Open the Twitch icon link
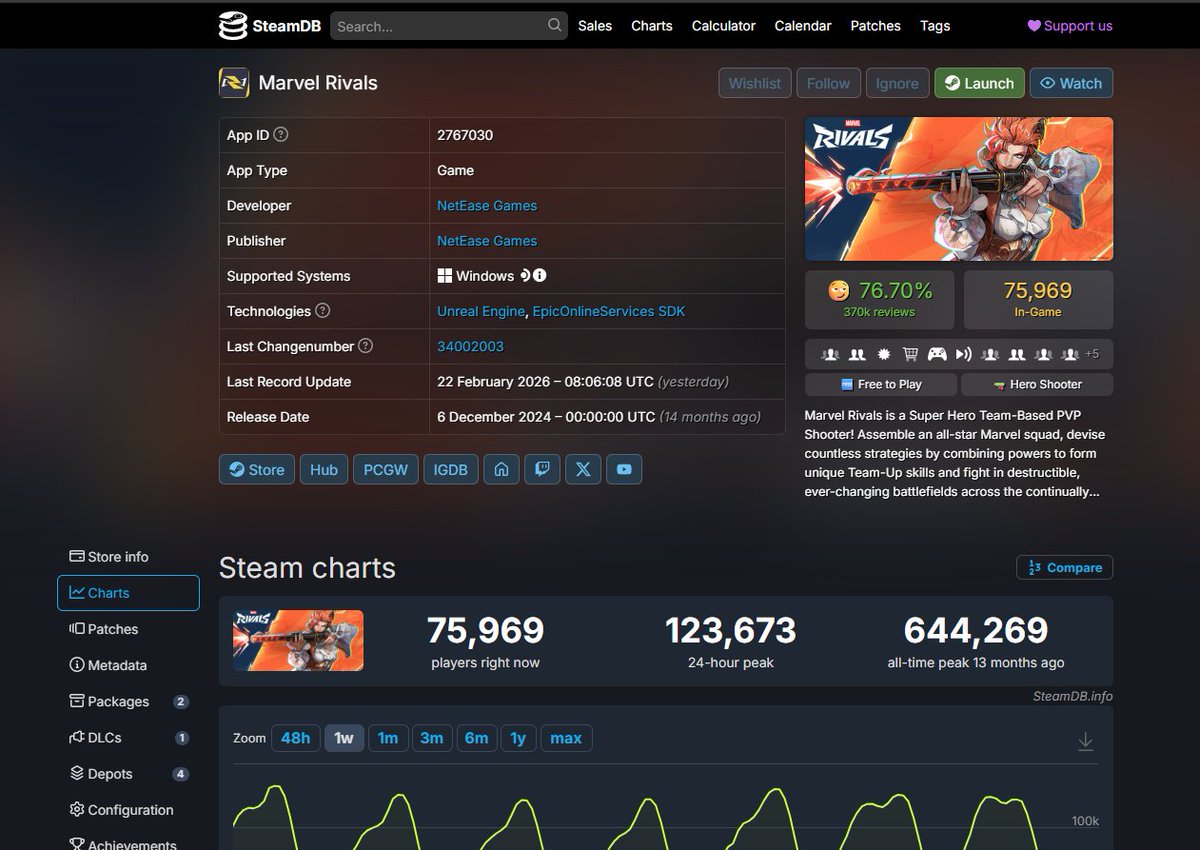This screenshot has height=850, width=1200. (542, 469)
